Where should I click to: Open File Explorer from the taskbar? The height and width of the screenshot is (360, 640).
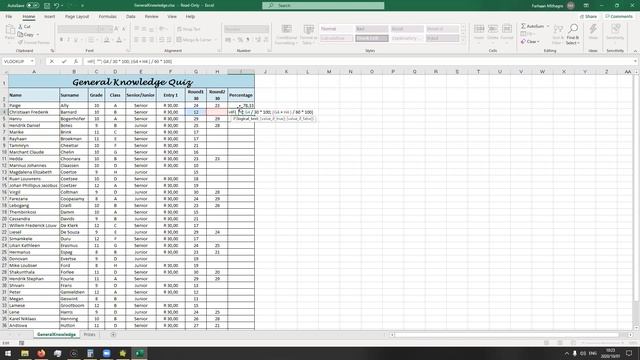tap(24, 353)
